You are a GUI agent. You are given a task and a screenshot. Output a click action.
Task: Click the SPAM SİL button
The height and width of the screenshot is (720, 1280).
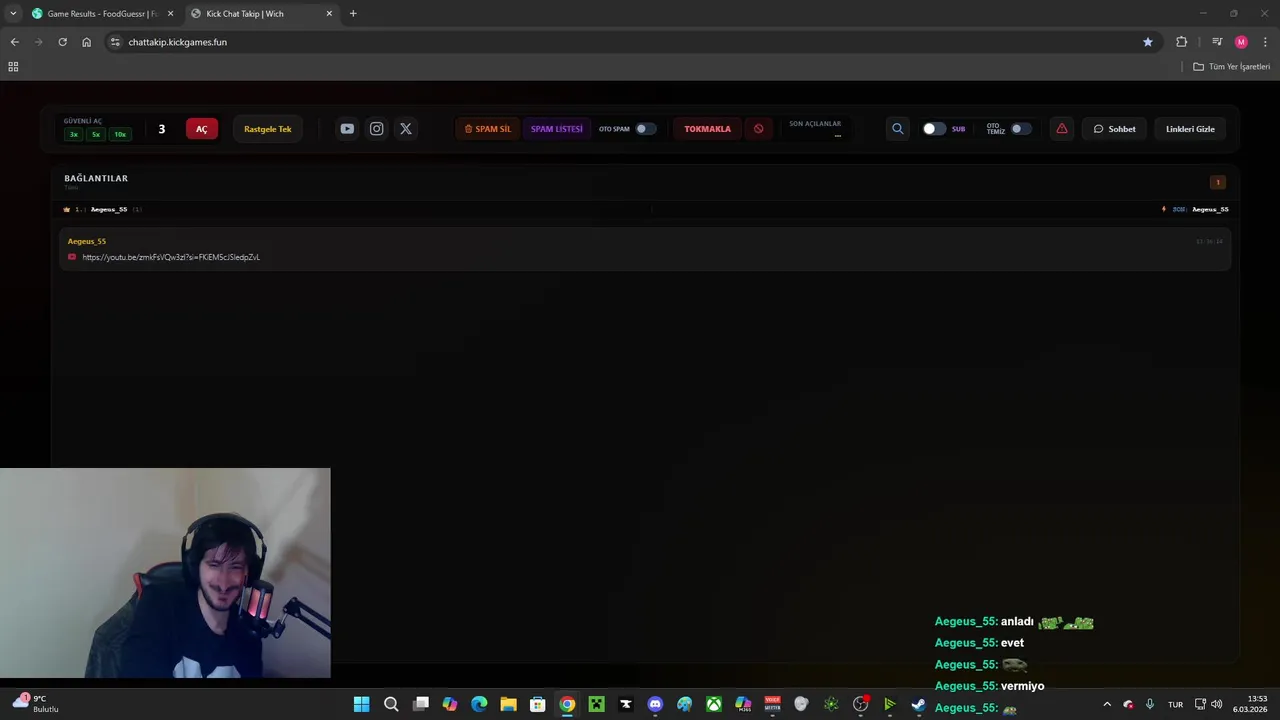point(488,129)
